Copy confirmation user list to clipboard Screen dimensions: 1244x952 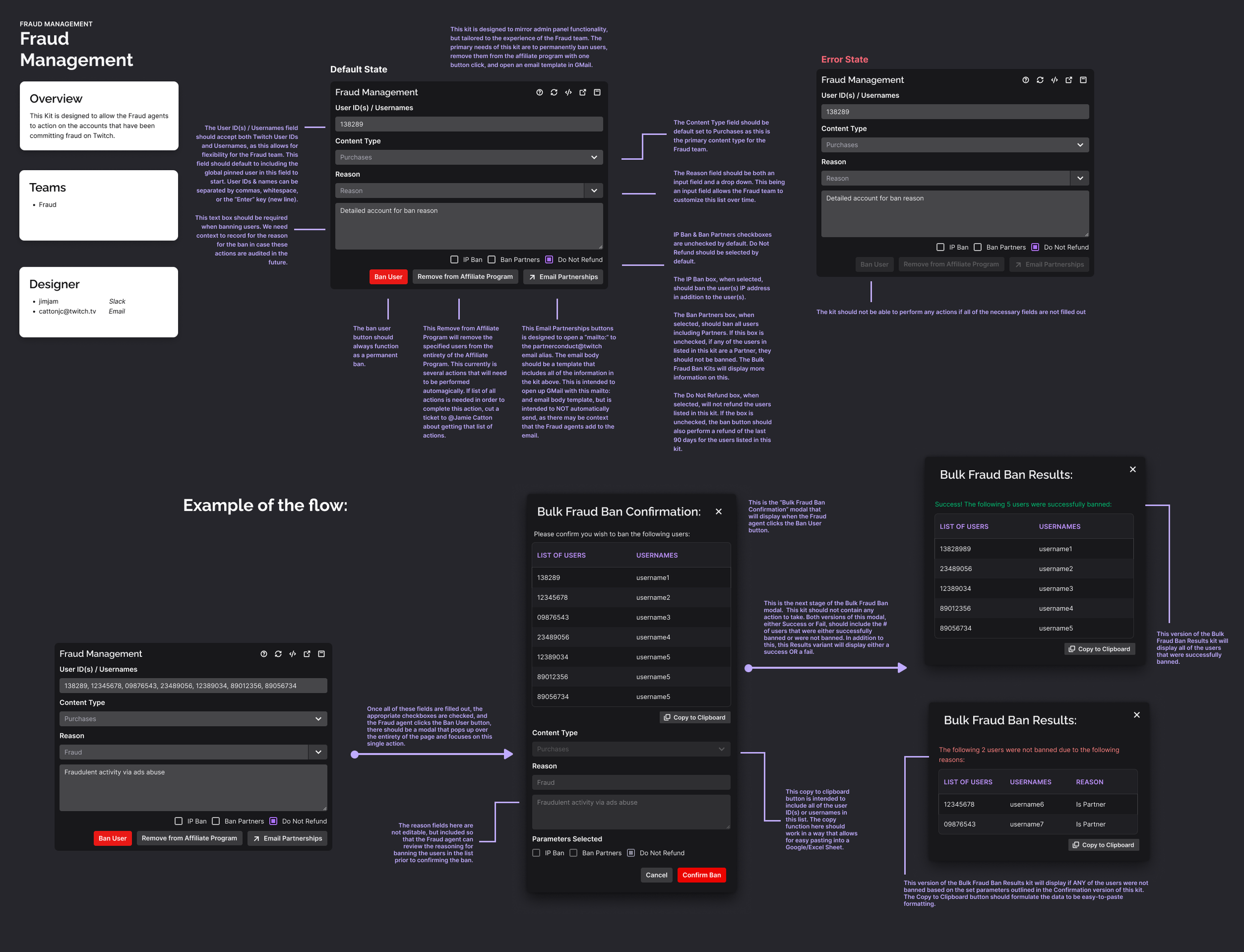coord(695,718)
